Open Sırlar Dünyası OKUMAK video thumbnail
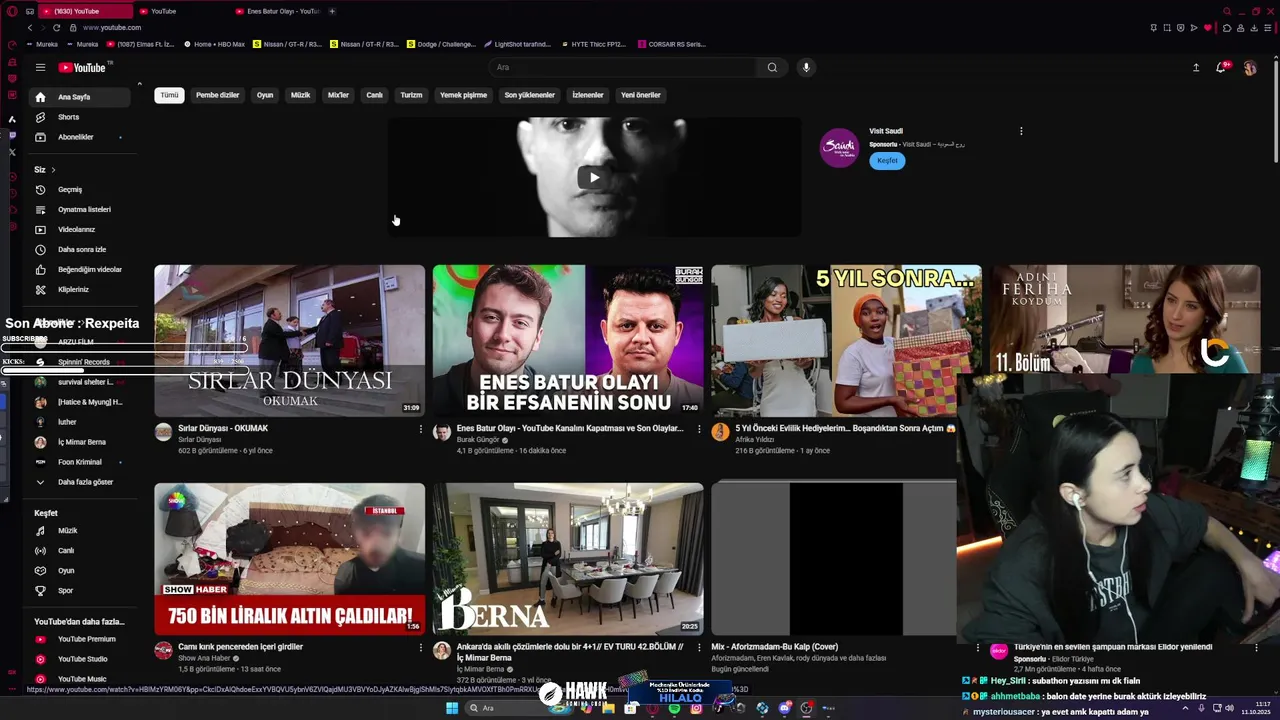Image resolution: width=1280 pixels, height=720 pixels. pyautogui.click(x=289, y=340)
